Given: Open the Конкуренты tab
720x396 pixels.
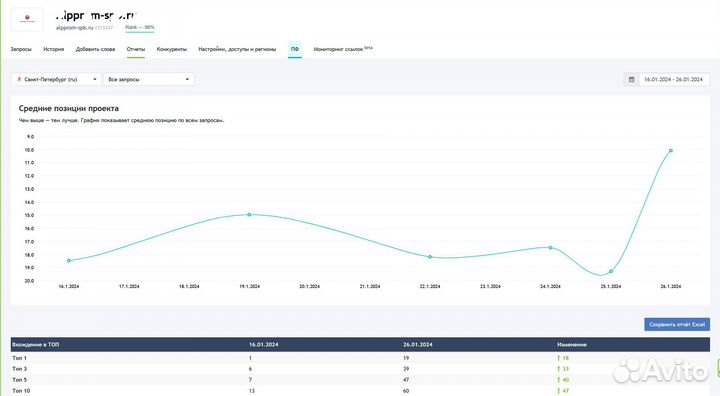Looking at the screenshot, I should pos(172,49).
